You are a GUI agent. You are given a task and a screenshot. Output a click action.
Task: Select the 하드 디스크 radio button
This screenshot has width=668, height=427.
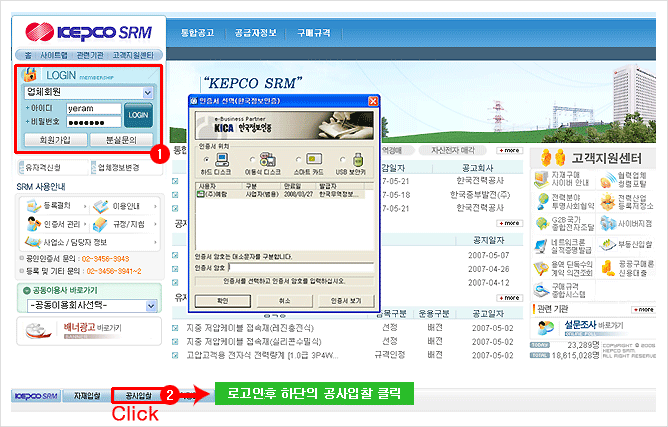(207, 160)
